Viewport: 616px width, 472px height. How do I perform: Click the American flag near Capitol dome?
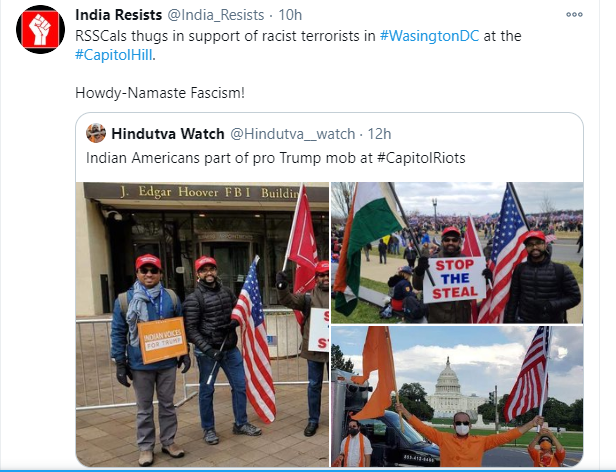(x=527, y=374)
